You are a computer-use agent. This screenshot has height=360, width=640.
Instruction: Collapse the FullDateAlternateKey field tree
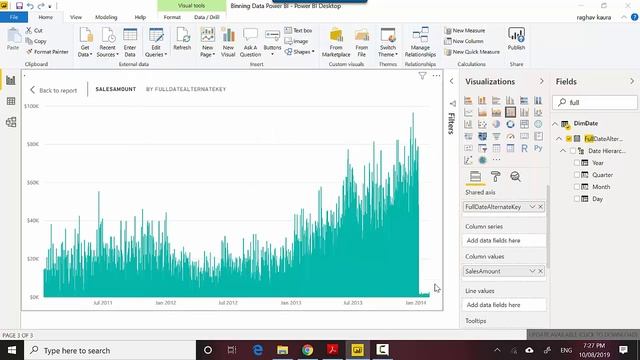(x=559, y=139)
